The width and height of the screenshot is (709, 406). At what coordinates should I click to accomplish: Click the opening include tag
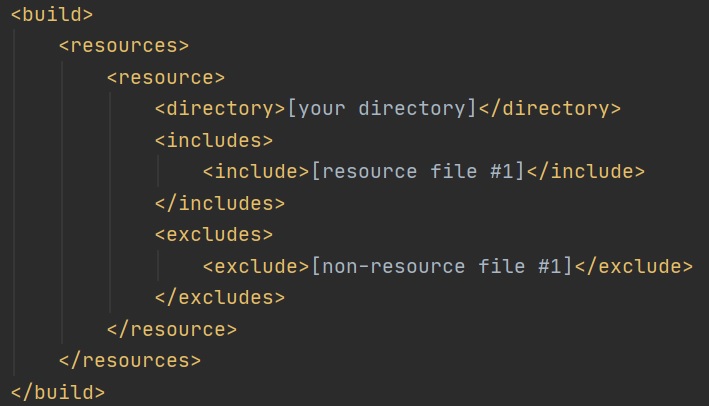pos(256,171)
